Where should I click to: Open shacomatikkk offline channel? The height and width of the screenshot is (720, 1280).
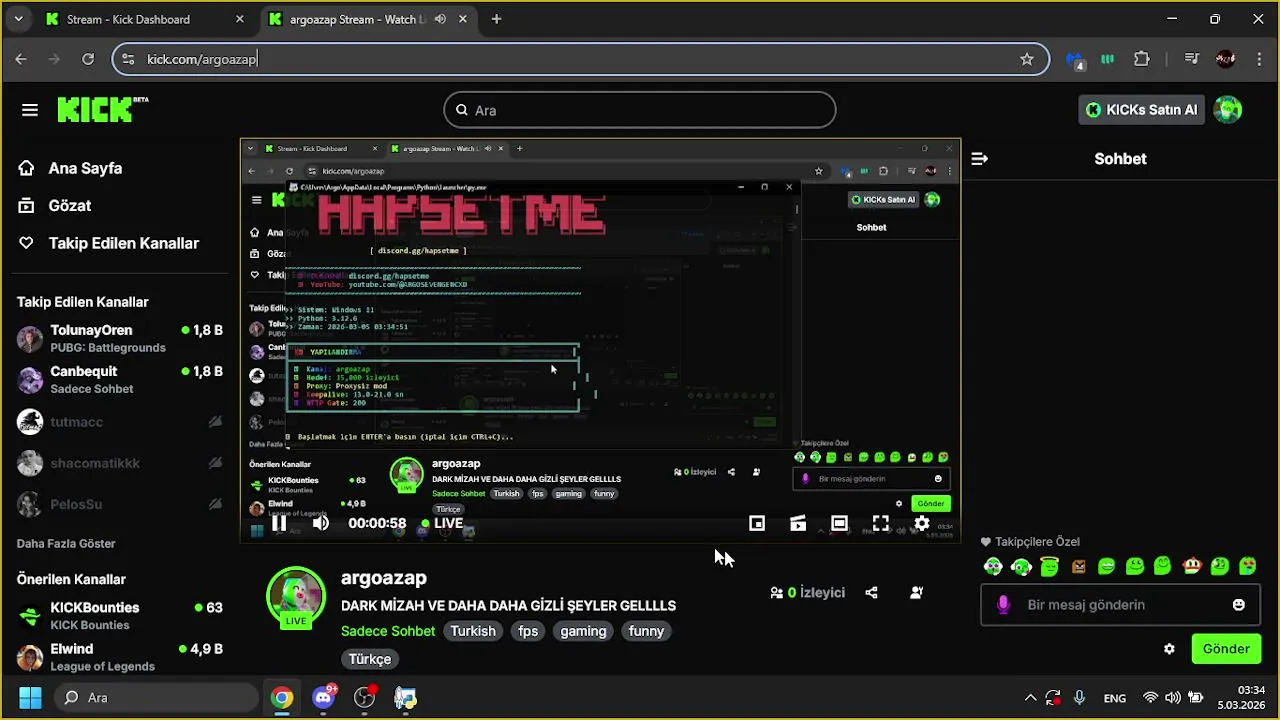coord(120,463)
